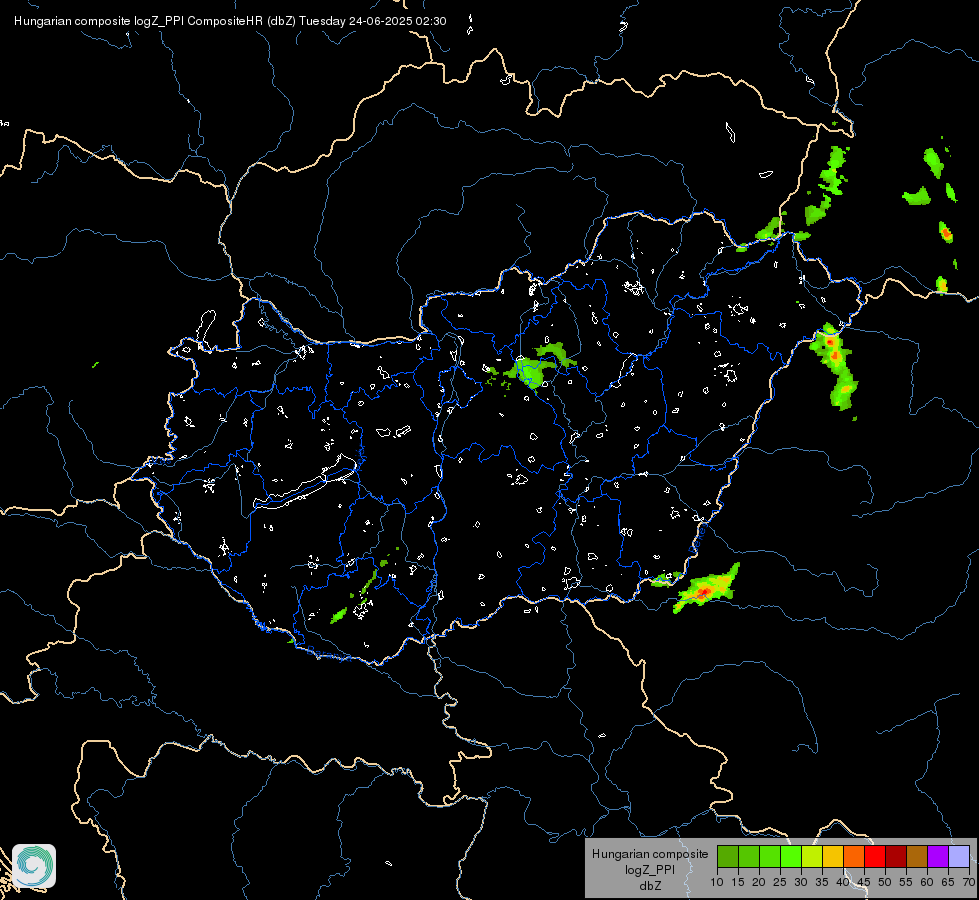The width and height of the screenshot is (979, 900).
Task: Click the legend unit label 'dbZ'
Action: pos(650,886)
